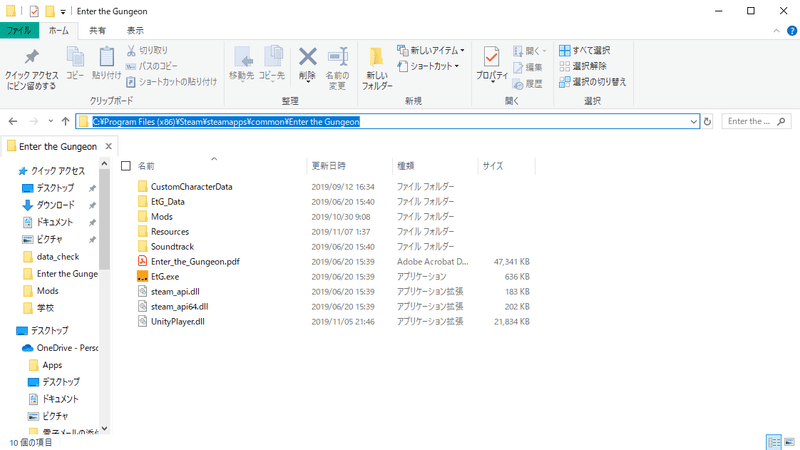
Task: Open Downloads (ダウンロード) in Quick access
Action: click(x=49, y=205)
